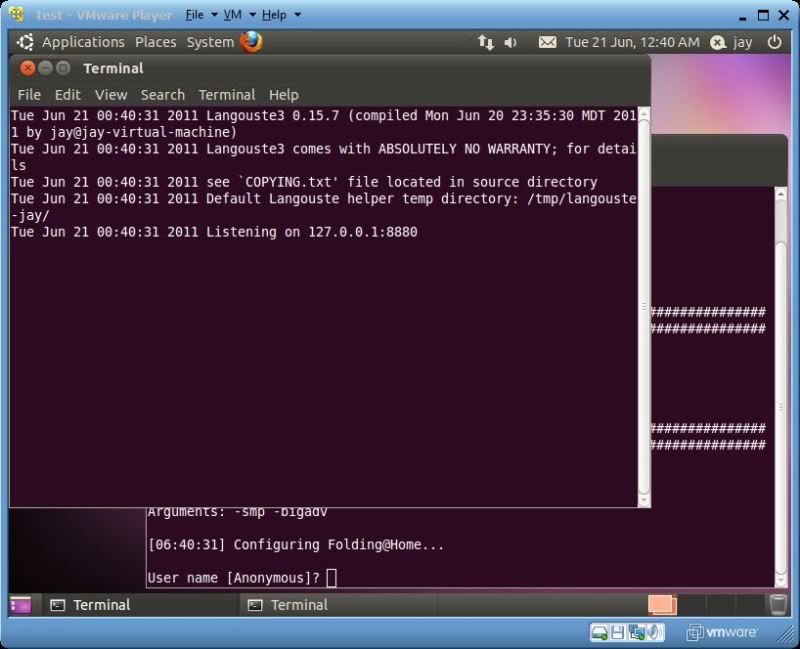Screen dimensions: 800x649
Task: Open the mail envelope messaging menu
Action: click(547, 42)
